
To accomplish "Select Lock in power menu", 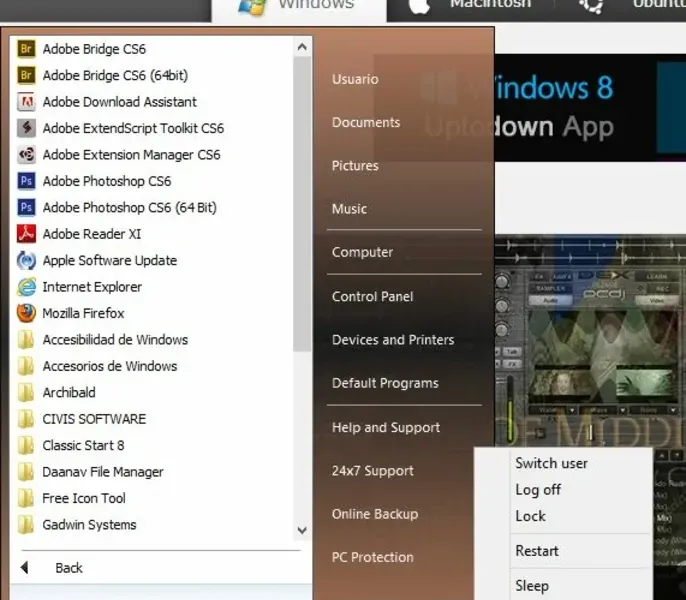I will (530, 516).
